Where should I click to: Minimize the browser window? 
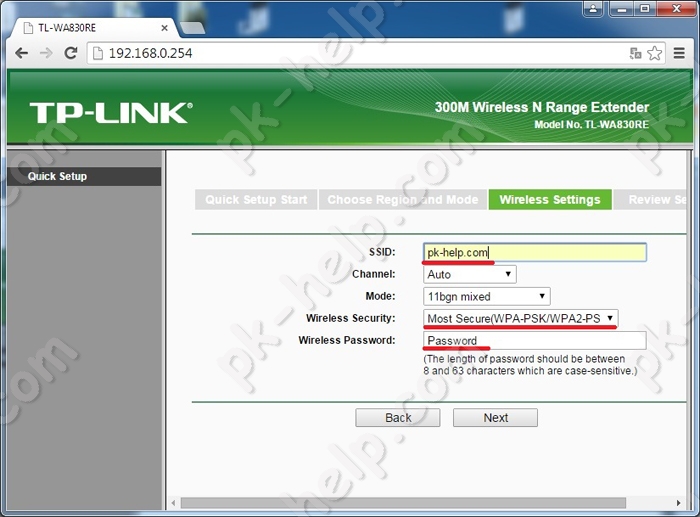[x=621, y=8]
